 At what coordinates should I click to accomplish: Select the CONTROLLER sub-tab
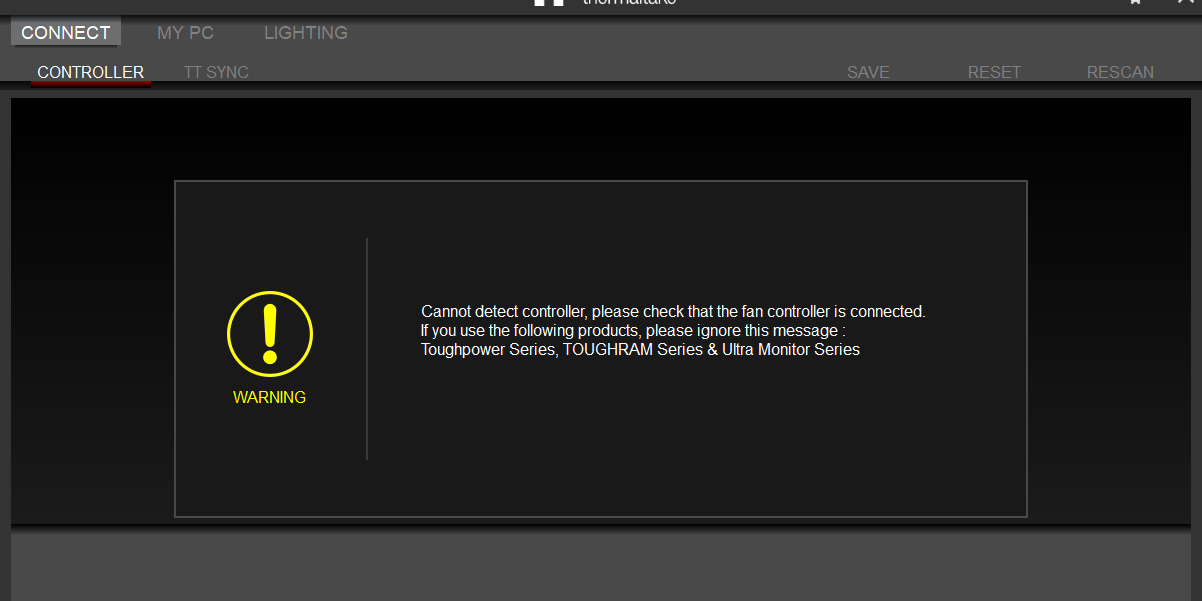(x=91, y=72)
